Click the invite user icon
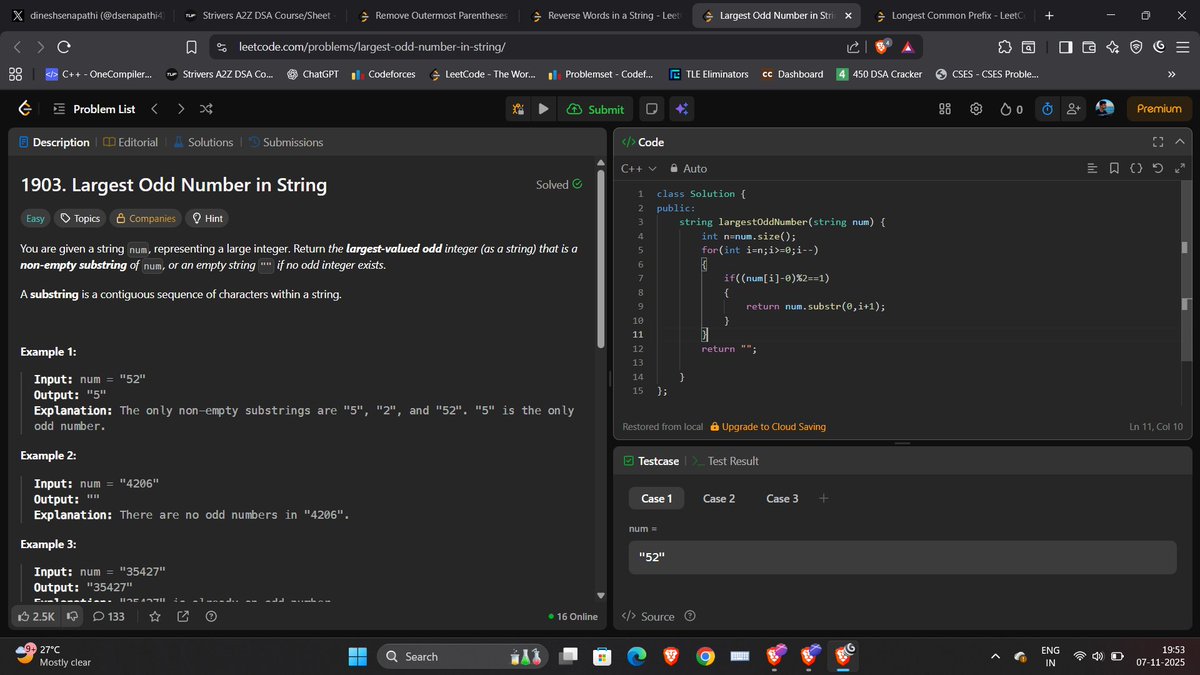Viewport: 1200px width, 675px height. click(1074, 109)
